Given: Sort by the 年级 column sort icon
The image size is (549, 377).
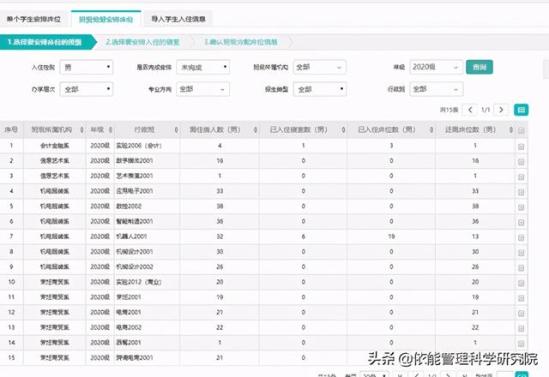Looking at the screenshot, I should pyautogui.click(x=110, y=130).
